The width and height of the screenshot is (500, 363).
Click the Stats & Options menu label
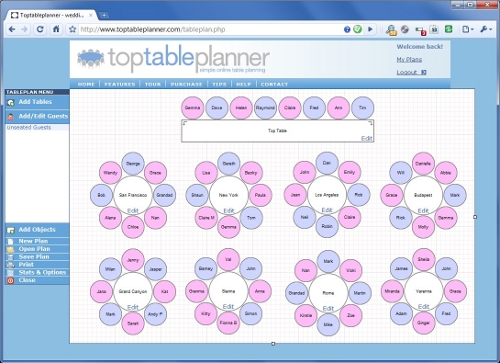tap(42, 272)
